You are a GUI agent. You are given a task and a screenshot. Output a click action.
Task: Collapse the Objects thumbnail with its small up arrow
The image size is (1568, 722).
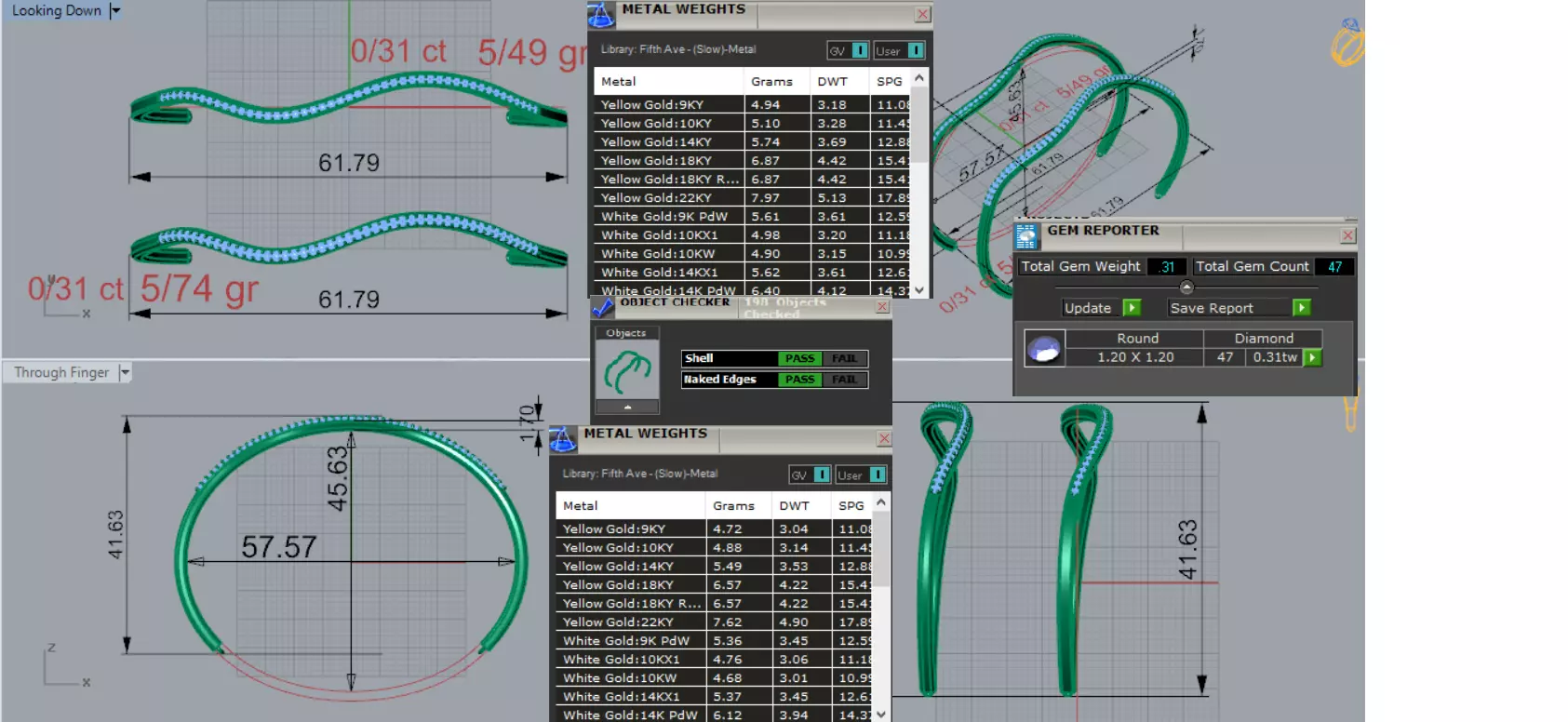[x=627, y=407]
